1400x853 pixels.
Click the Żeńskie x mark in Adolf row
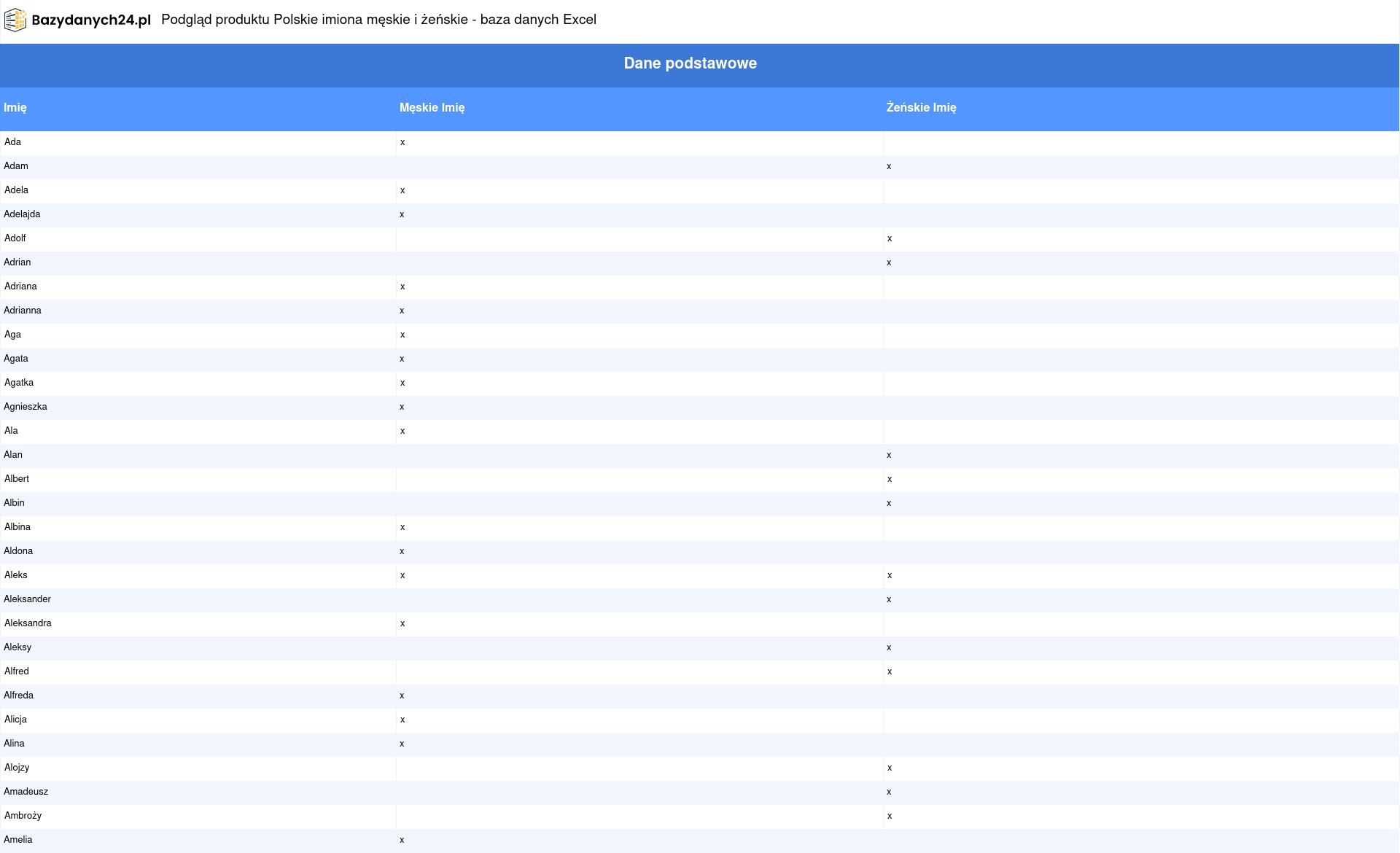890,239
